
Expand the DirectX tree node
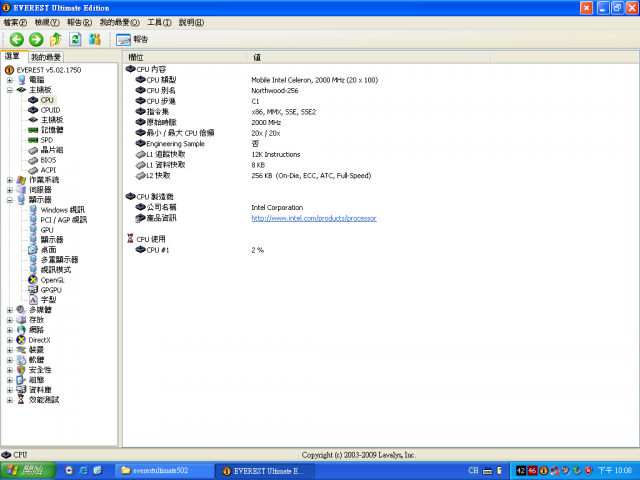(x=9, y=340)
